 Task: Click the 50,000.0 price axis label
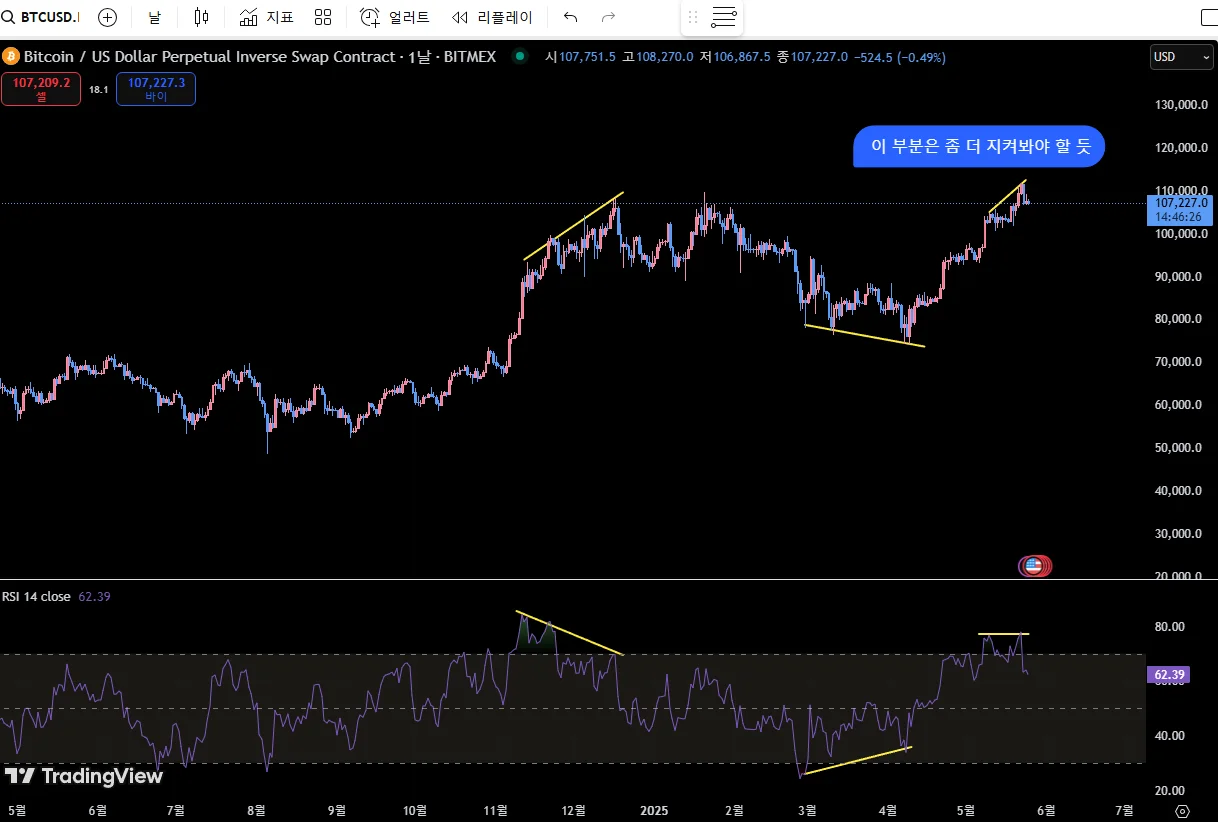point(1178,448)
